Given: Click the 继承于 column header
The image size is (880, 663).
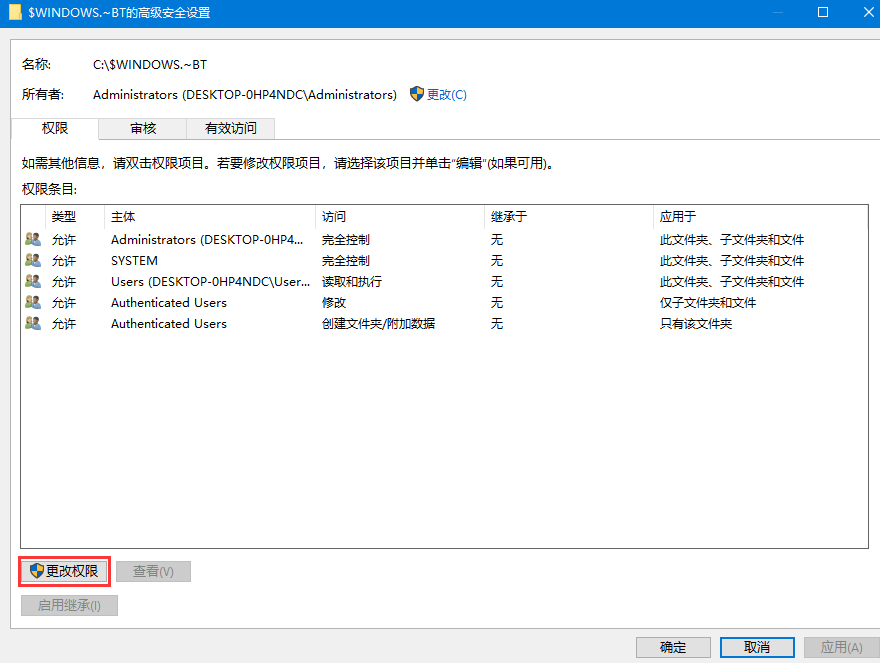Looking at the screenshot, I should [x=508, y=217].
